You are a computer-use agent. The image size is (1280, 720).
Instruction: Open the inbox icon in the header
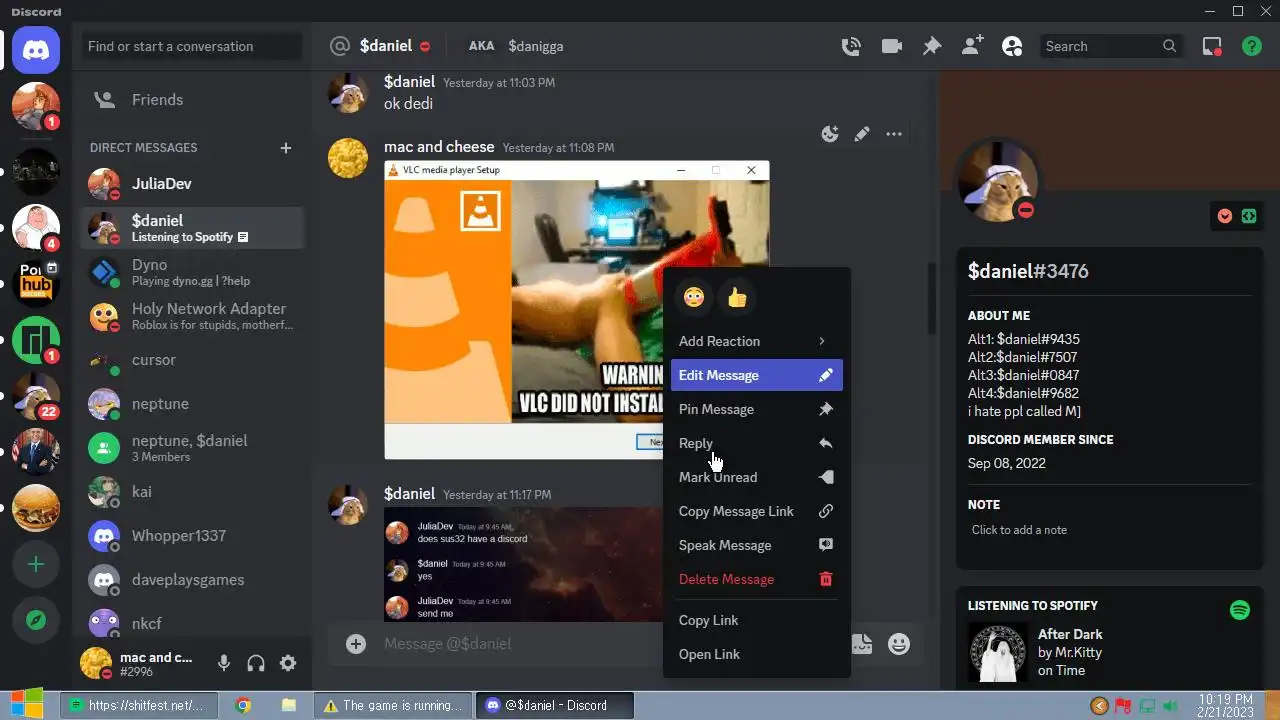tap(1212, 46)
